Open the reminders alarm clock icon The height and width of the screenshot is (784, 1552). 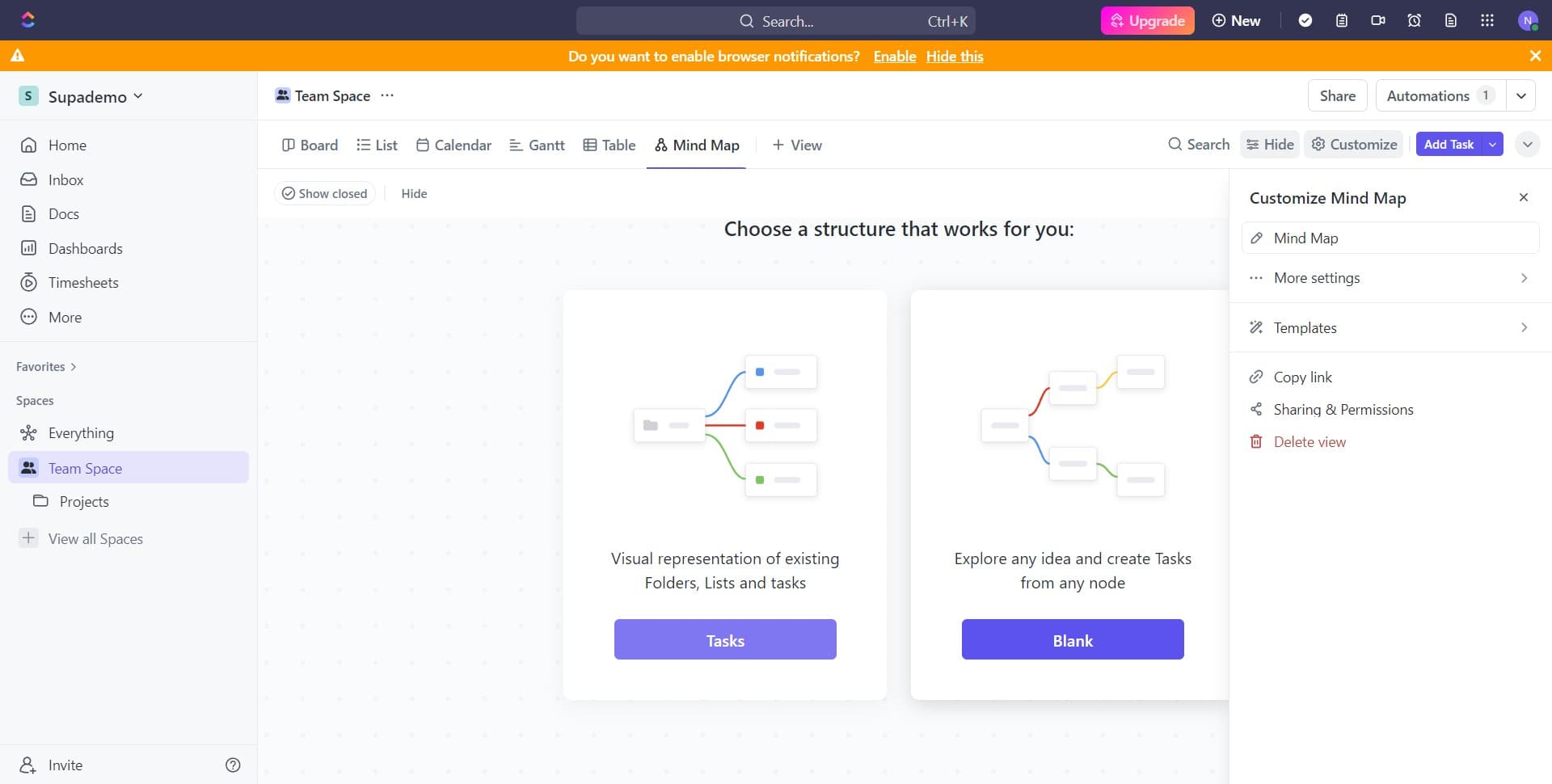(x=1415, y=20)
